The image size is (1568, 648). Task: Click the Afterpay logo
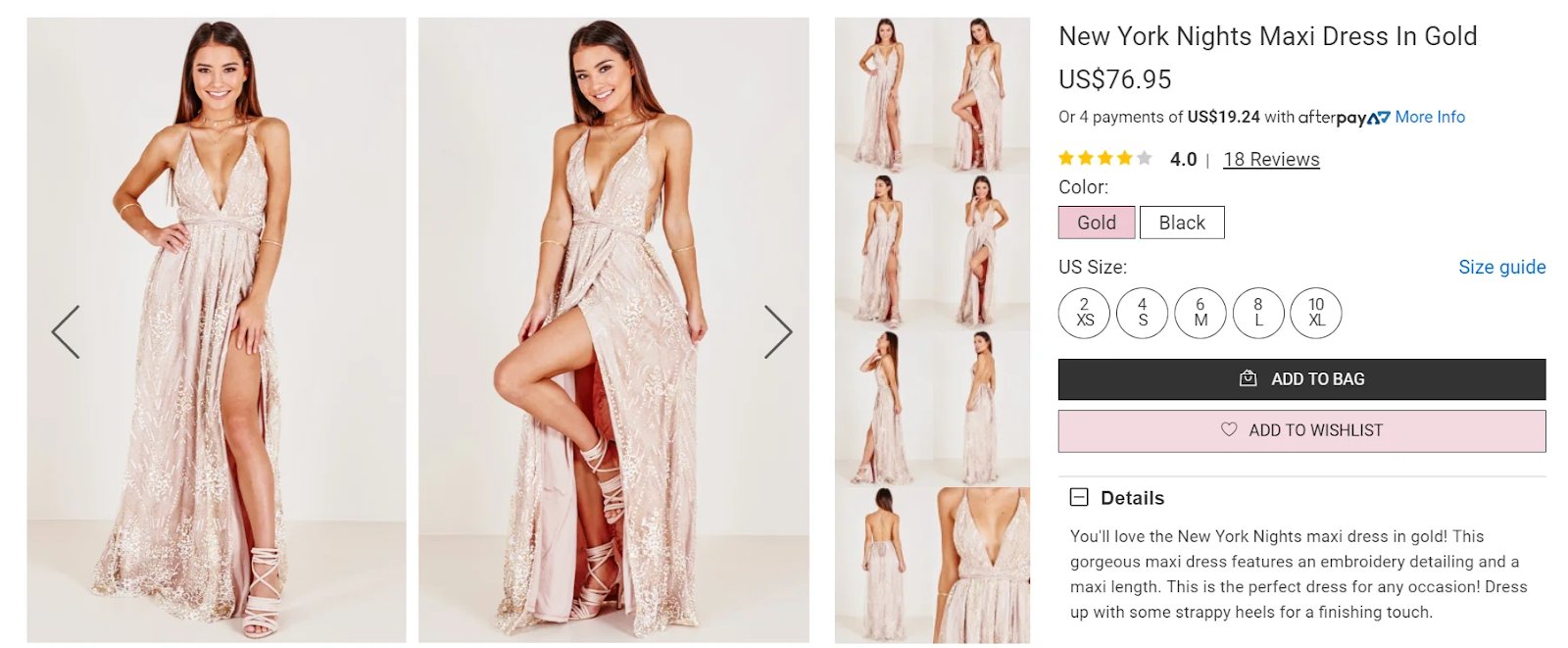tap(1344, 118)
